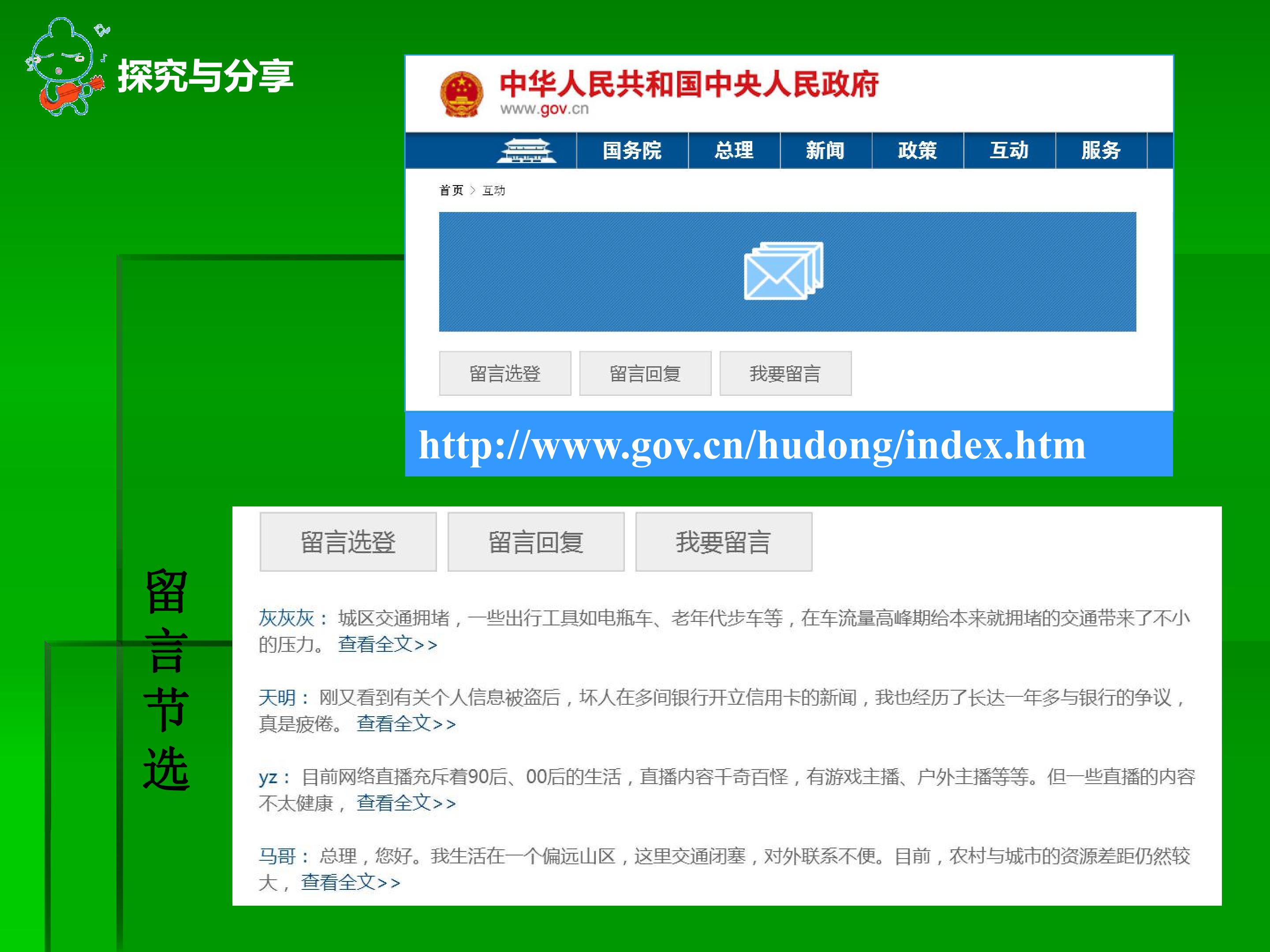1270x952 pixels.
Task: Open the 互动 navigation item
Action: (1009, 150)
